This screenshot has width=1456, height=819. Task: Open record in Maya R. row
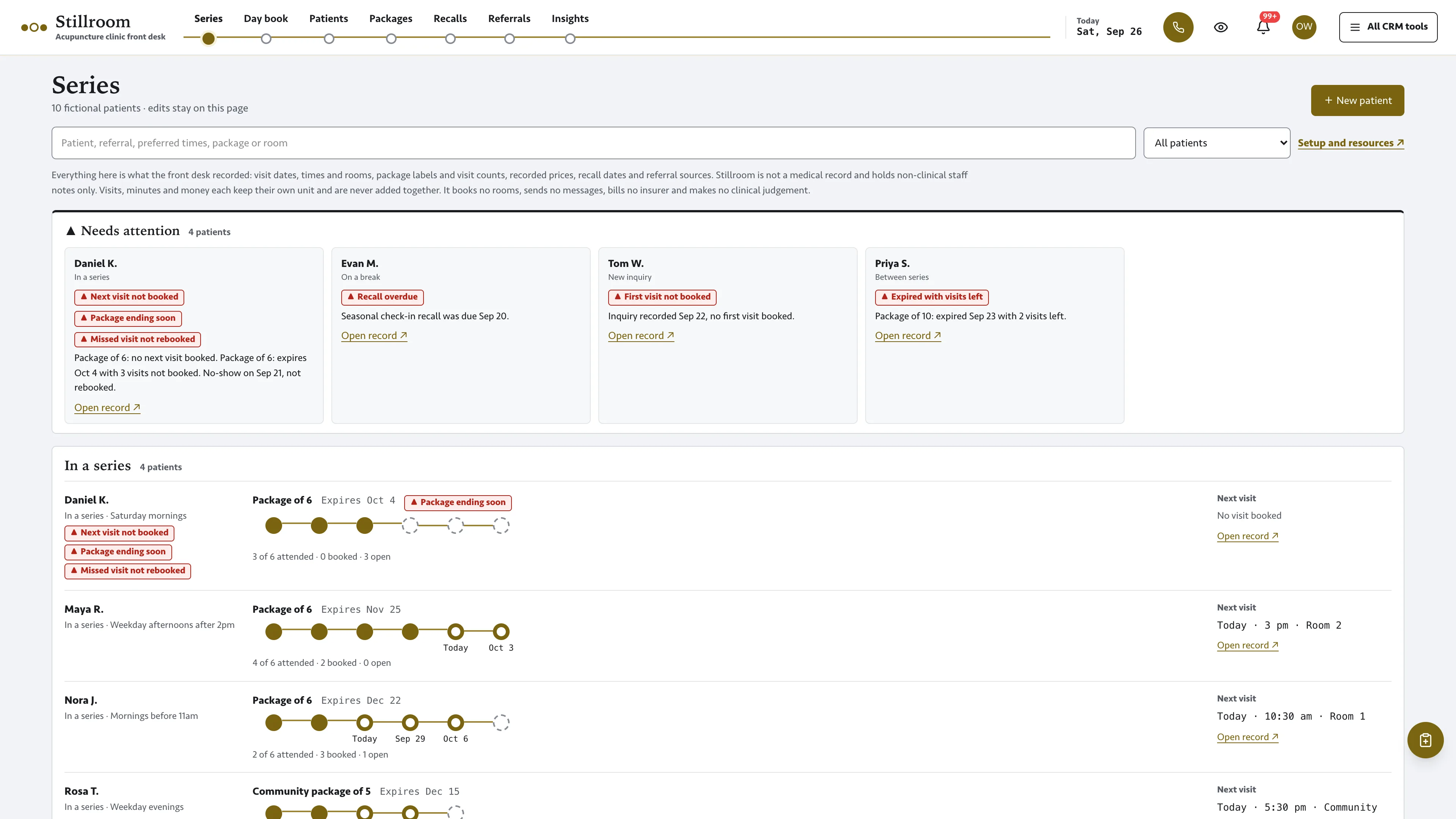pyautogui.click(x=1247, y=645)
